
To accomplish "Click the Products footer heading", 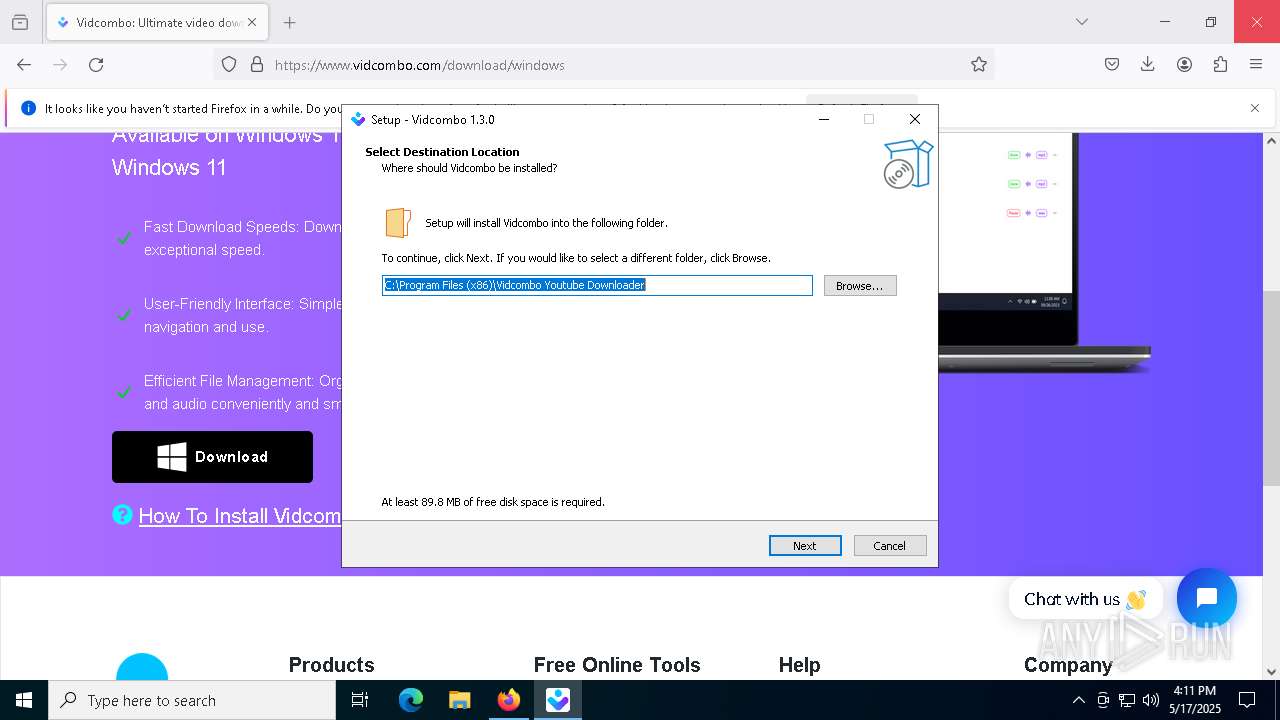I will (x=331, y=665).
